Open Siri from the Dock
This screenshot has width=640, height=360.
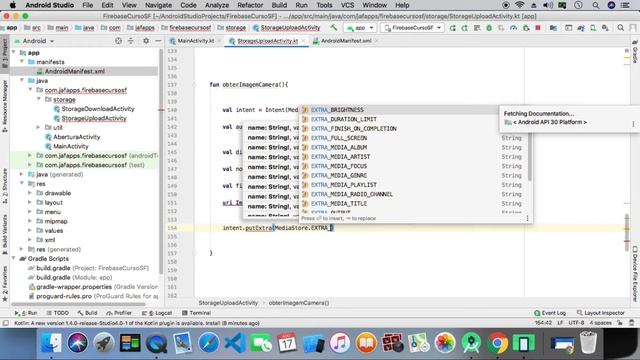click(77, 342)
